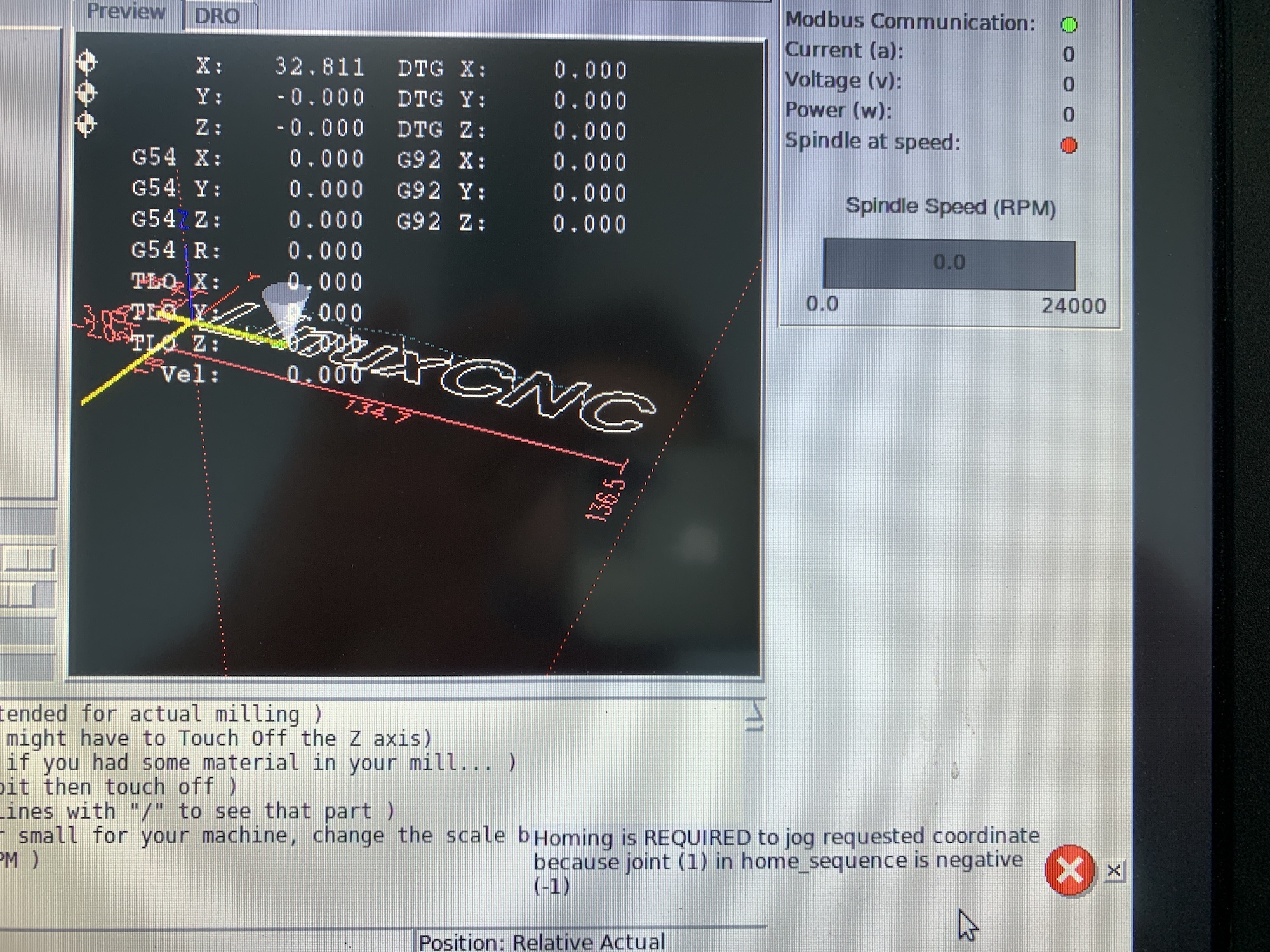Select the DTG X value
This screenshot has width=1270, height=952.
[x=591, y=70]
